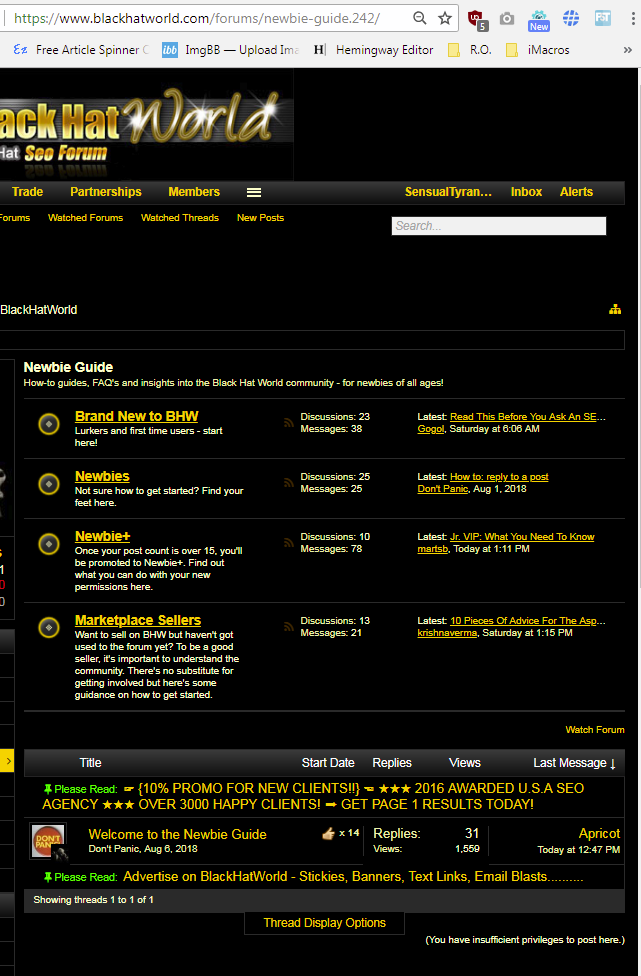Open the uBlock Origin extension icon

pos(477,19)
